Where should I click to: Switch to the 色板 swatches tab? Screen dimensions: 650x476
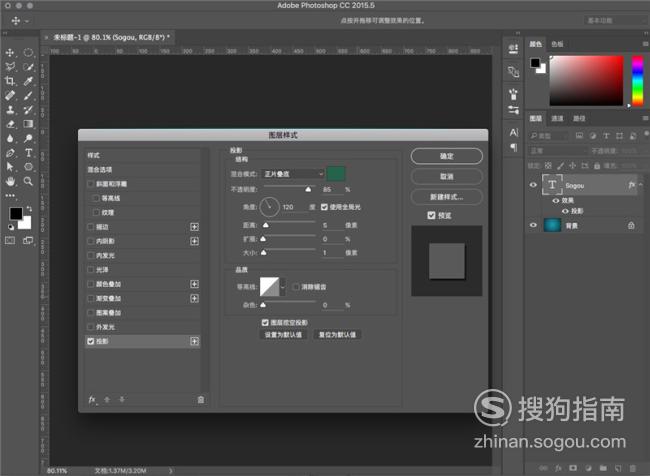(557, 44)
